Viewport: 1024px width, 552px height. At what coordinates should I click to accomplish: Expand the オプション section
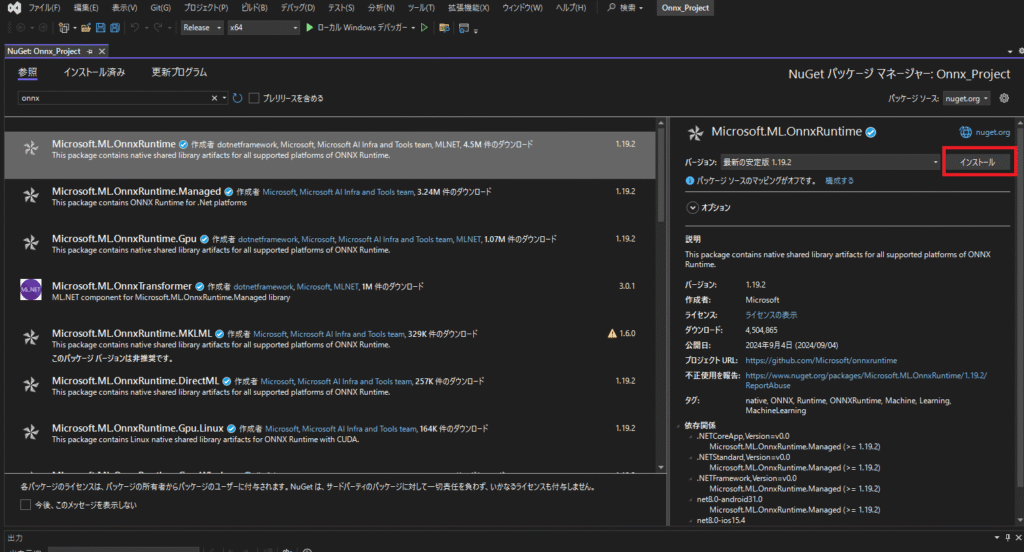point(692,207)
